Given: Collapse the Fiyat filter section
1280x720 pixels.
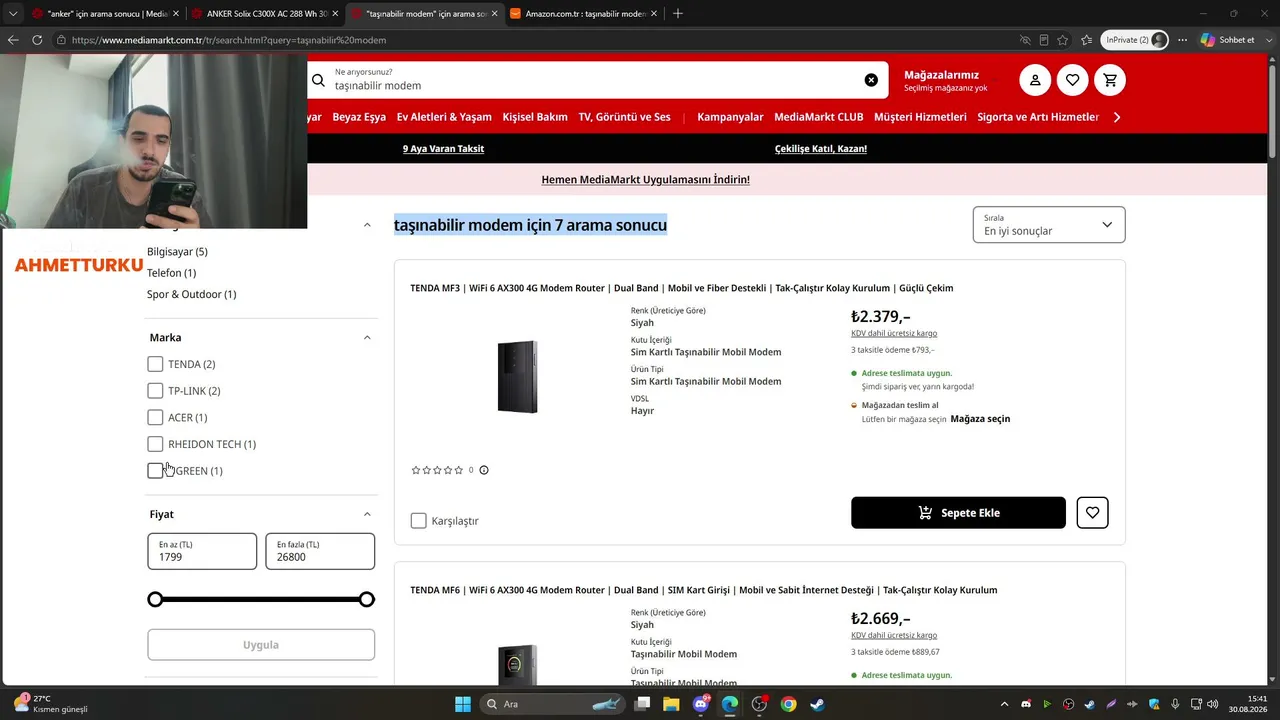Looking at the screenshot, I should [367, 514].
